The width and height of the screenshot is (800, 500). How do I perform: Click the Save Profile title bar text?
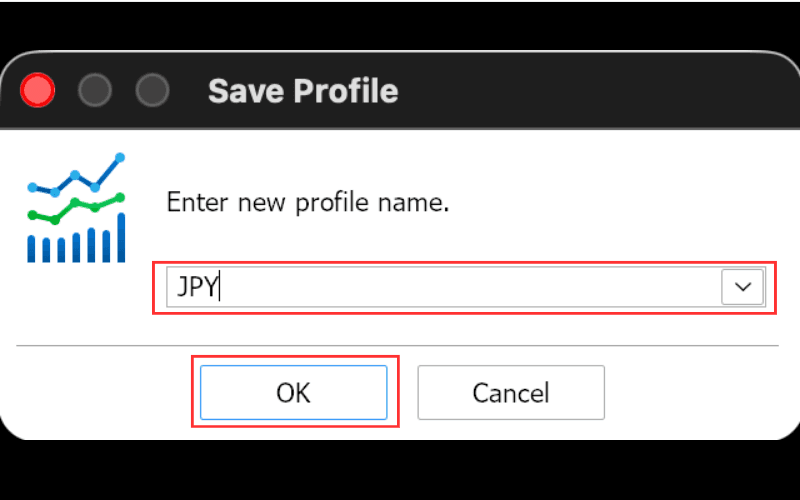click(303, 91)
